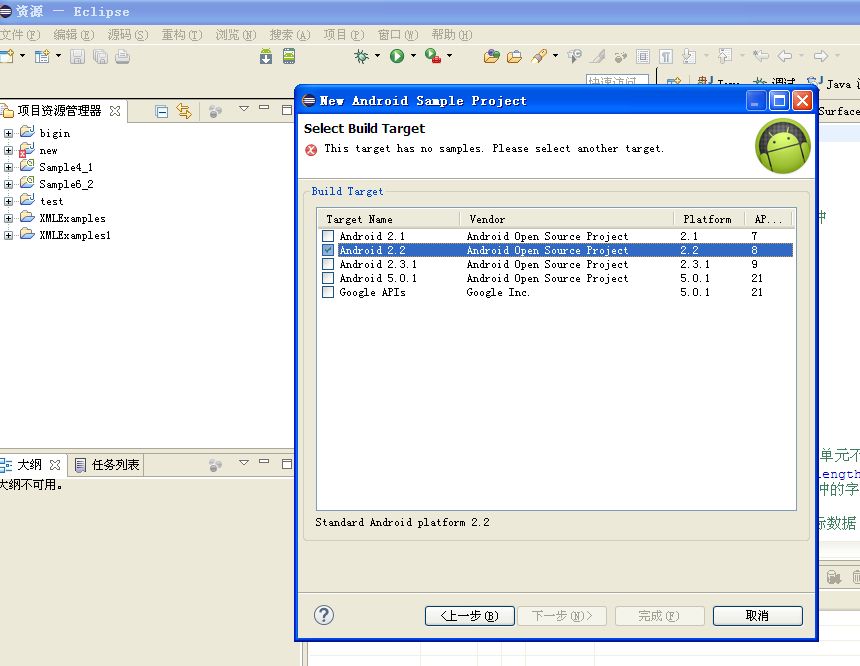
Task: Click the 取消 cancel button
Action: tap(757, 616)
